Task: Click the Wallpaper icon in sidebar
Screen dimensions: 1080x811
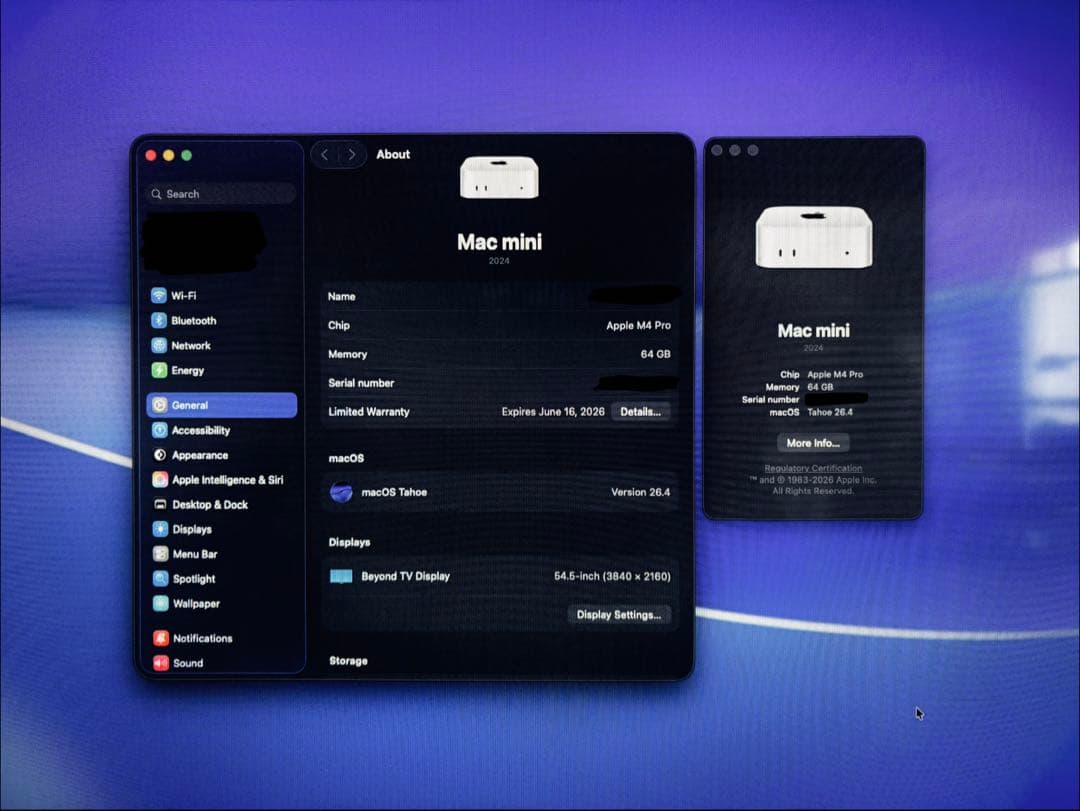Action: pos(160,604)
